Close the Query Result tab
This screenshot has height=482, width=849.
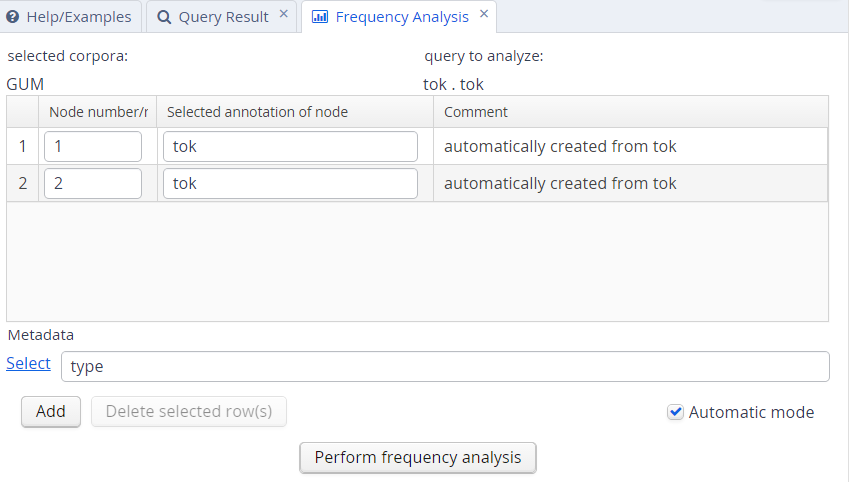click(284, 15)
